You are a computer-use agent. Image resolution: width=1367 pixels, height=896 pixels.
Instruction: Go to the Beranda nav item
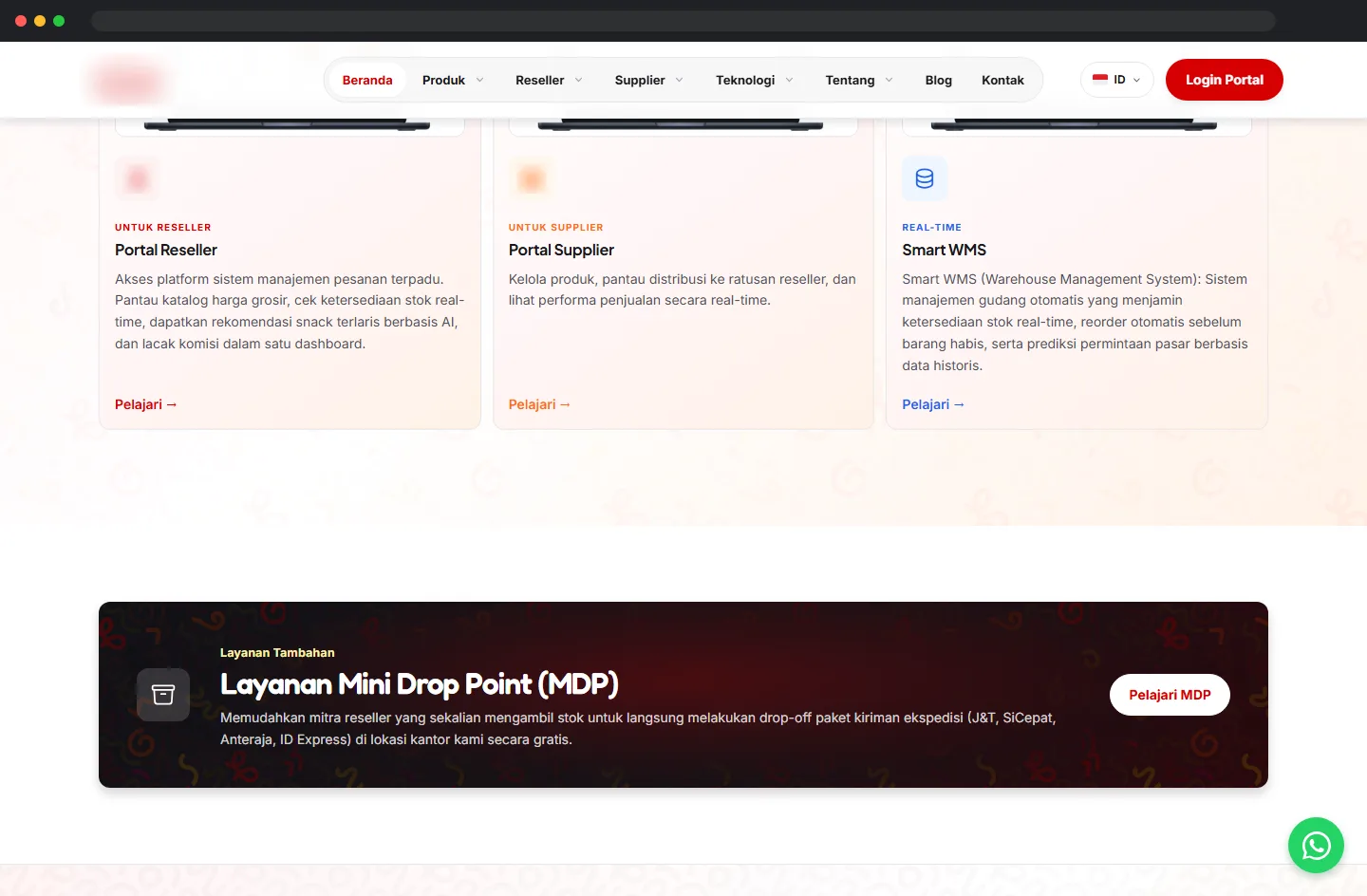(x=367, y=80)
